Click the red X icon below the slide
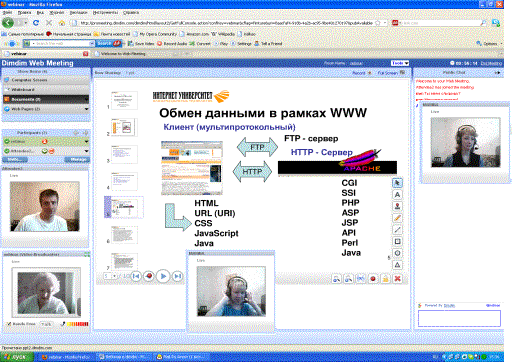 click(x=397, y=278)
